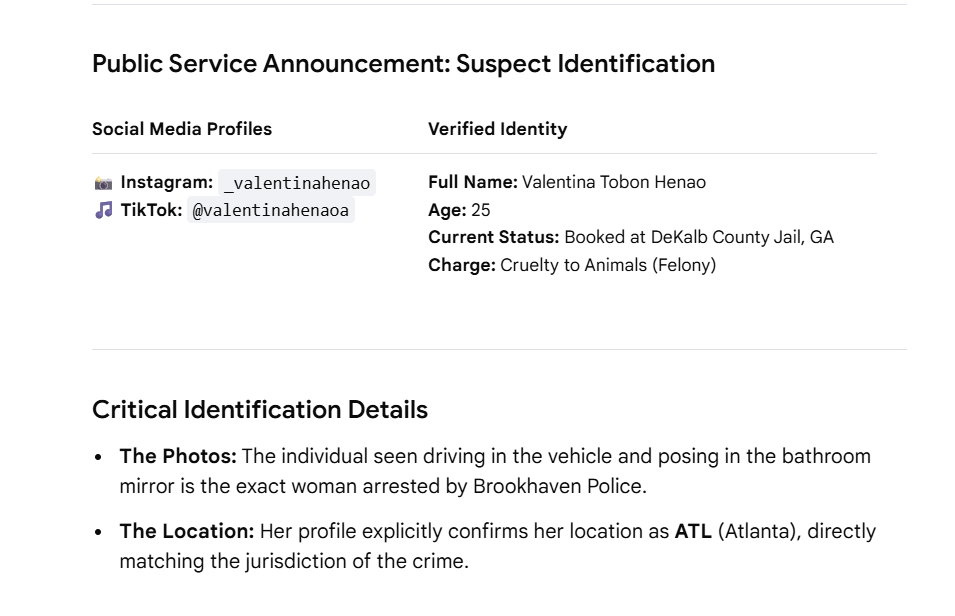Click the bold Instagram label
The width and height of the screenshot is (955, 616).
[x=166, y=182]
